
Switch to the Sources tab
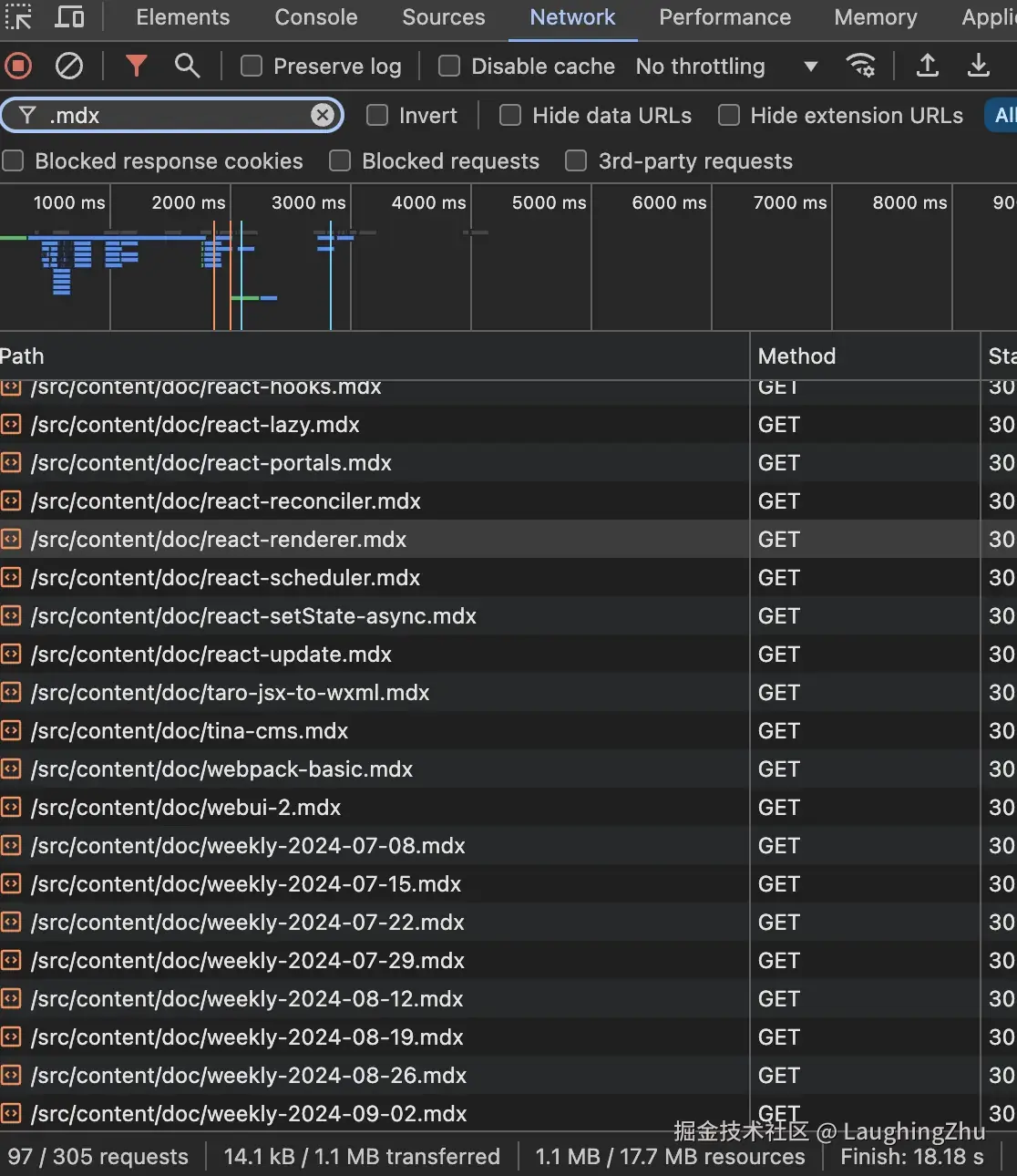point(444,17)
